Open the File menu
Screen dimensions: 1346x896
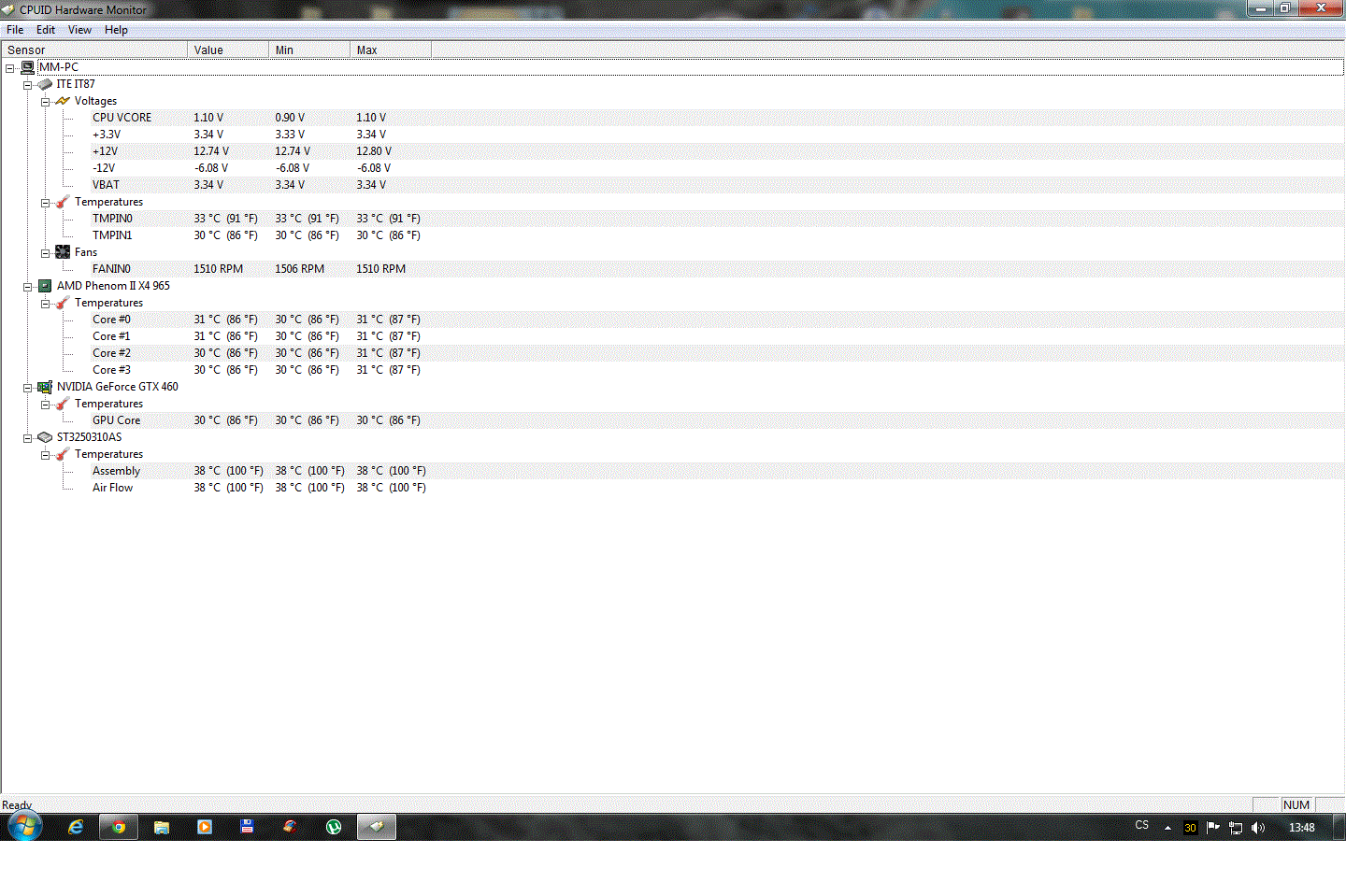[15, 30]
